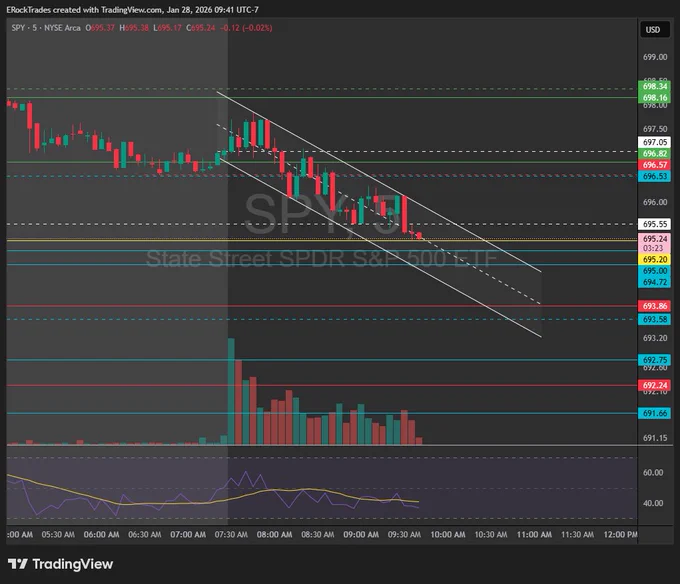Click the 697.50 price axis value
This screenshot has width=680, height=584.
pyautogui.click(x=655, y=129)
